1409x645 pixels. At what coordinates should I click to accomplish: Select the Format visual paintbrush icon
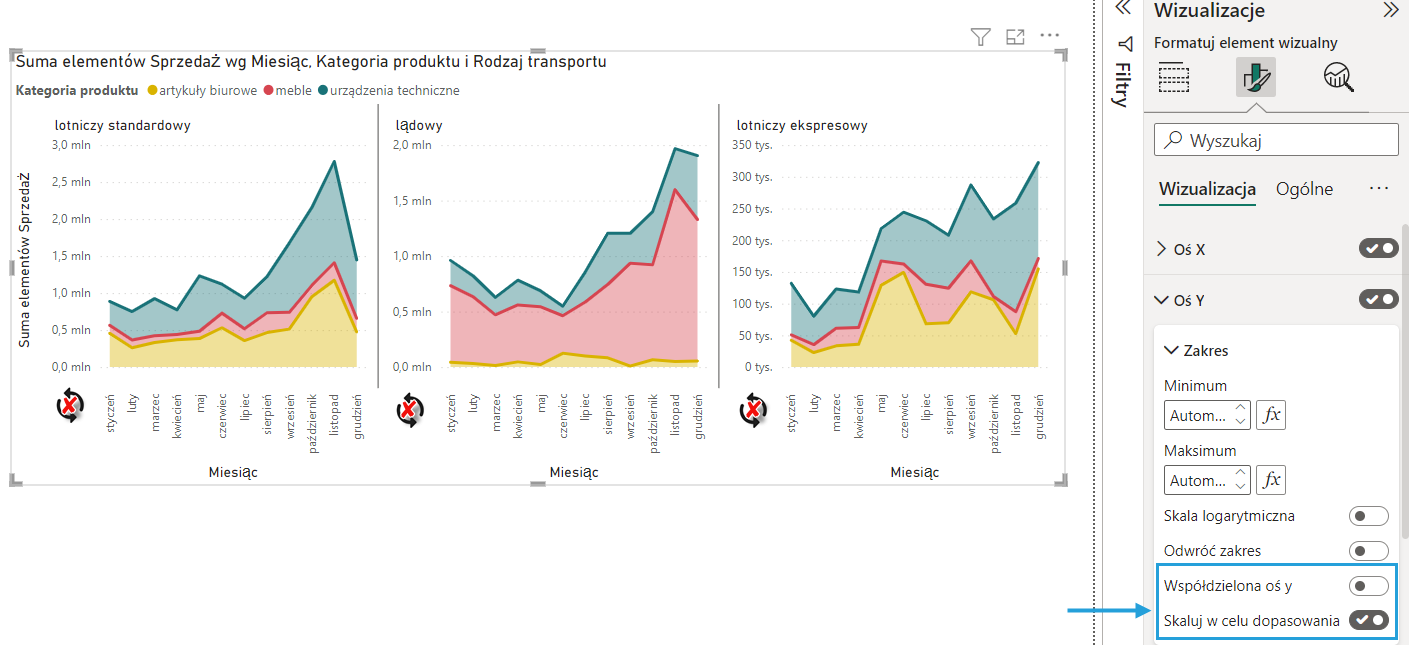point(1255,77)
